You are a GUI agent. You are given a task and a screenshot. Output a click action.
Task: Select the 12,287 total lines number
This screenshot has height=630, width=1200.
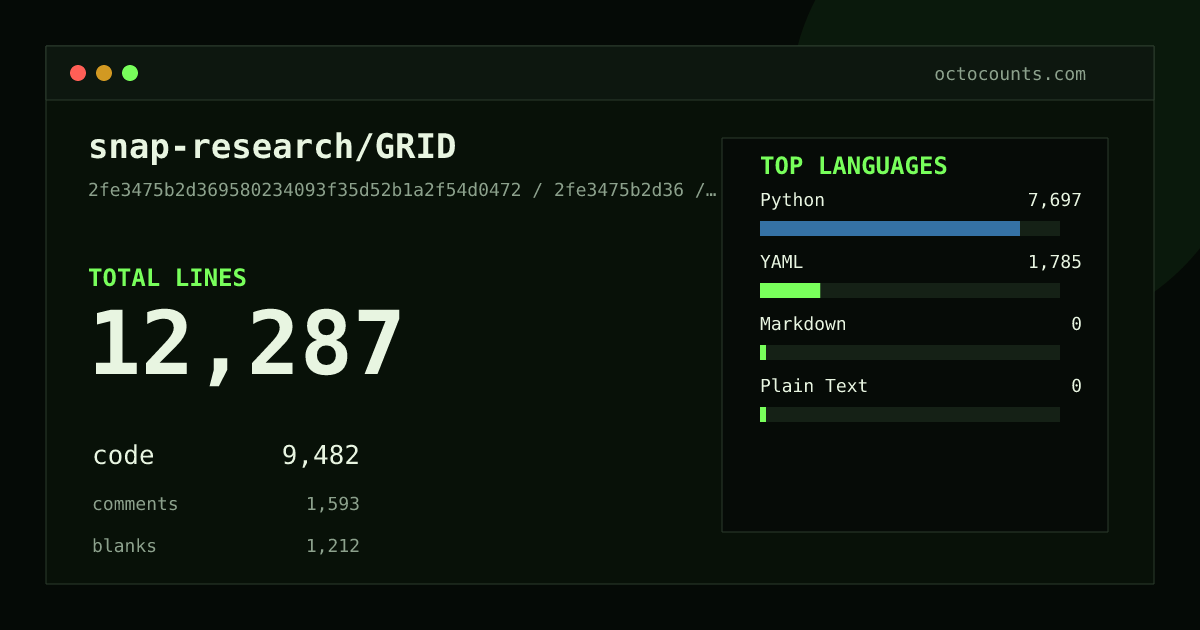[x=246, y=345]
